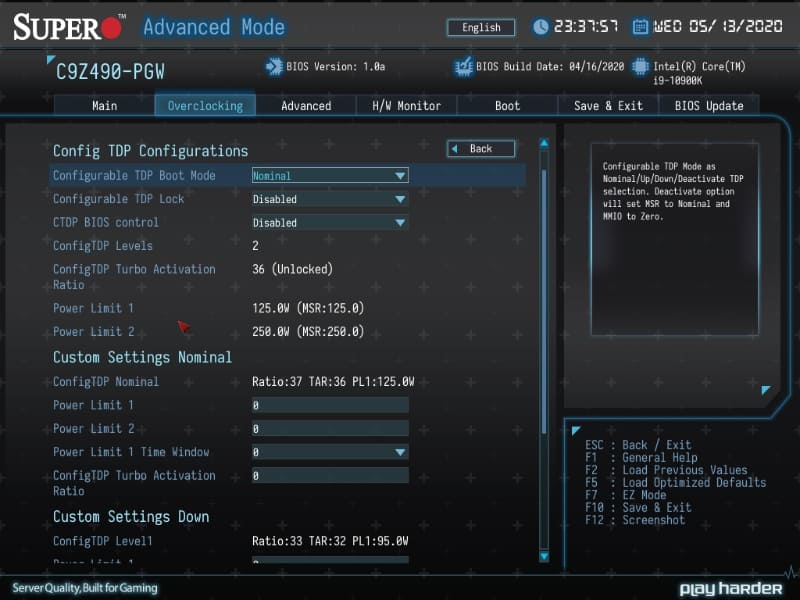800x600 pixels.
Task: Click the English language button
Action: click(x=480, y=27)
